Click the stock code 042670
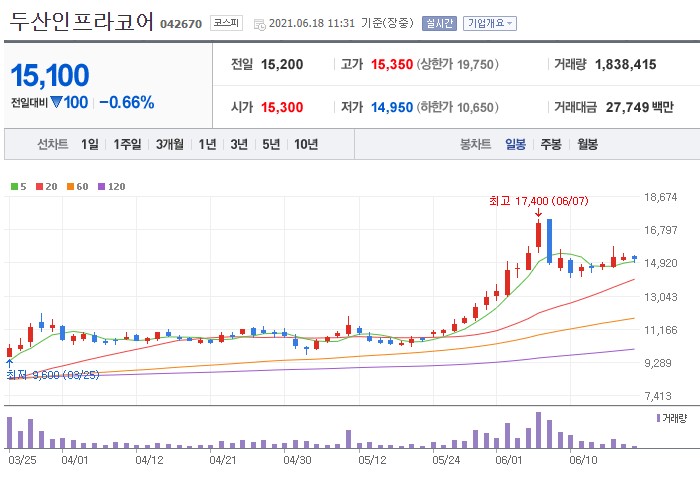Viewport: 700px width, 481px height. pos(181,24)
